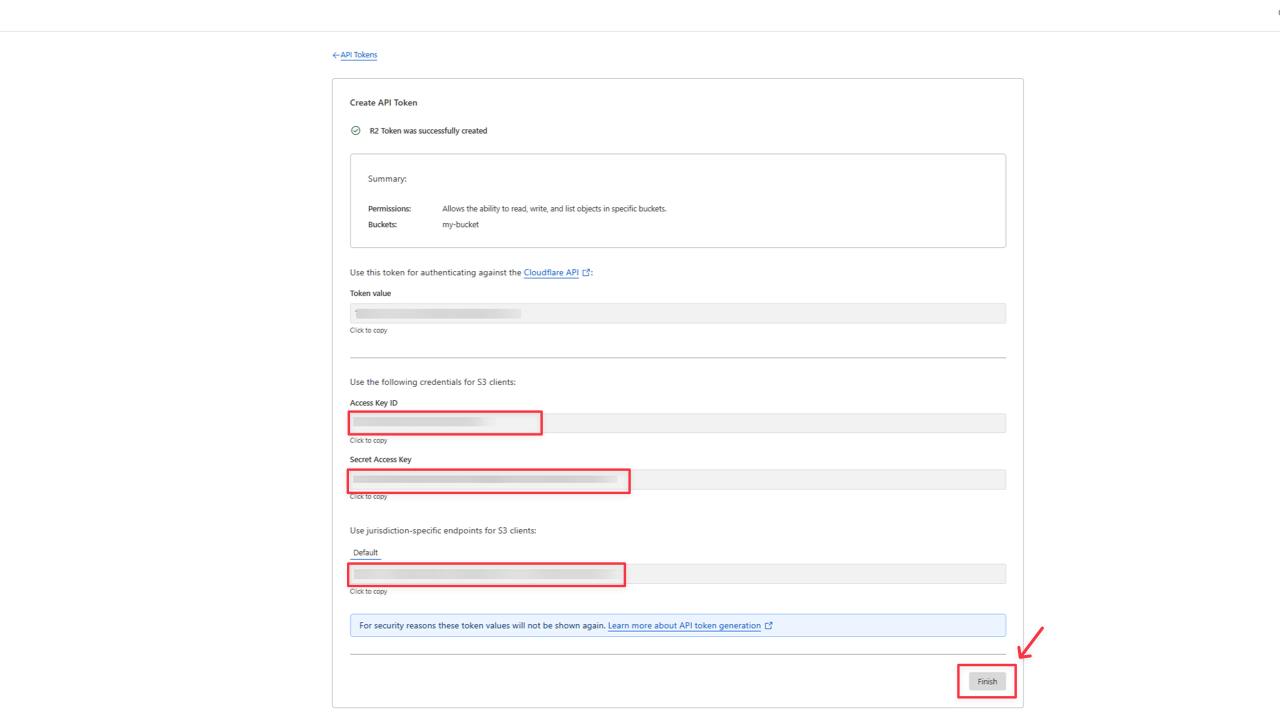Image resolution: width=1280 pixels, height=720 pixels.
Task: Click Click to copy under Access Key ID
Action: pyautogui.click(x=368, y=440)
